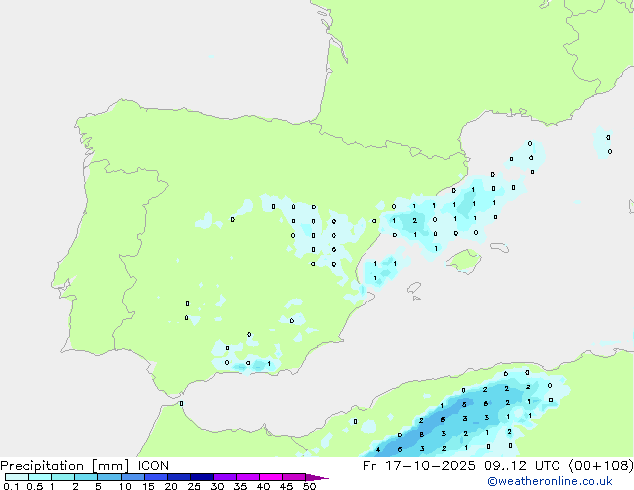Image resolution: width=634 pixels, height=490 pixels.
Task: Click the 1–2 mm legend swatch
Action: [63, 477]
